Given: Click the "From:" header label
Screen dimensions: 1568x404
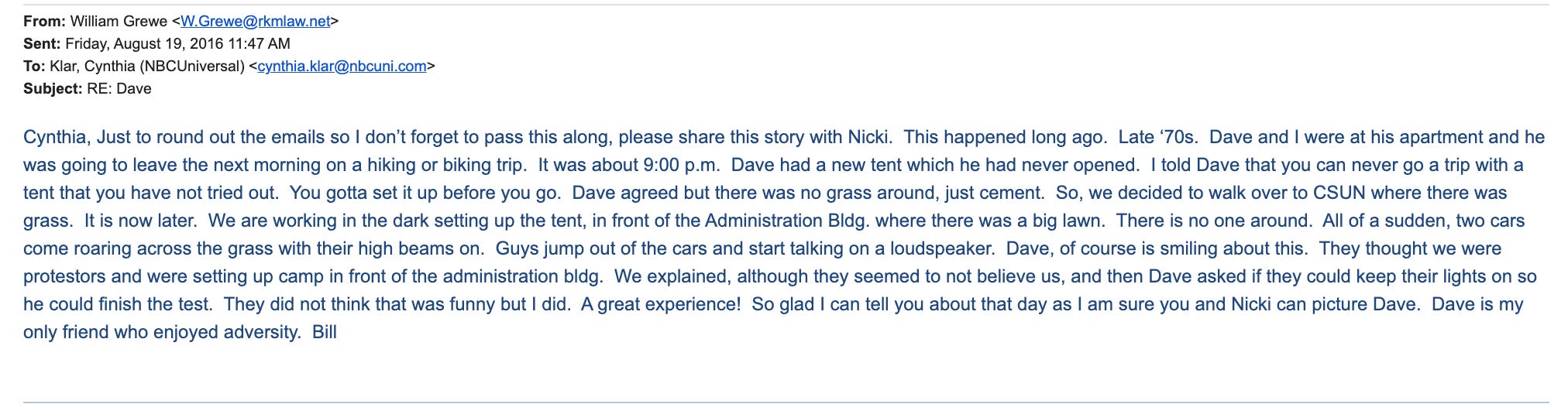Looking at the screenshot, I should (x=44, y=22).
